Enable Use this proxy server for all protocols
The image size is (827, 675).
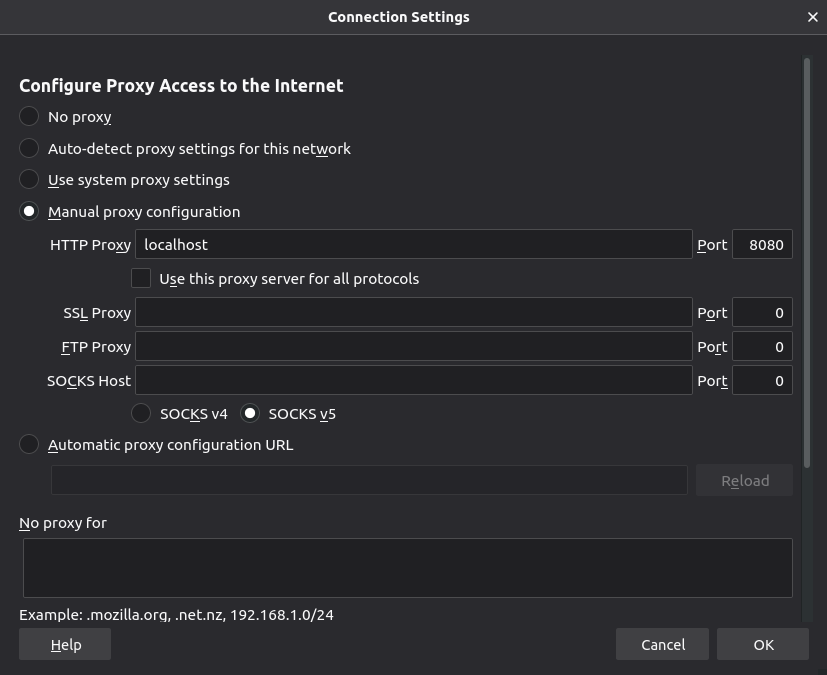[x=141, y=278]
